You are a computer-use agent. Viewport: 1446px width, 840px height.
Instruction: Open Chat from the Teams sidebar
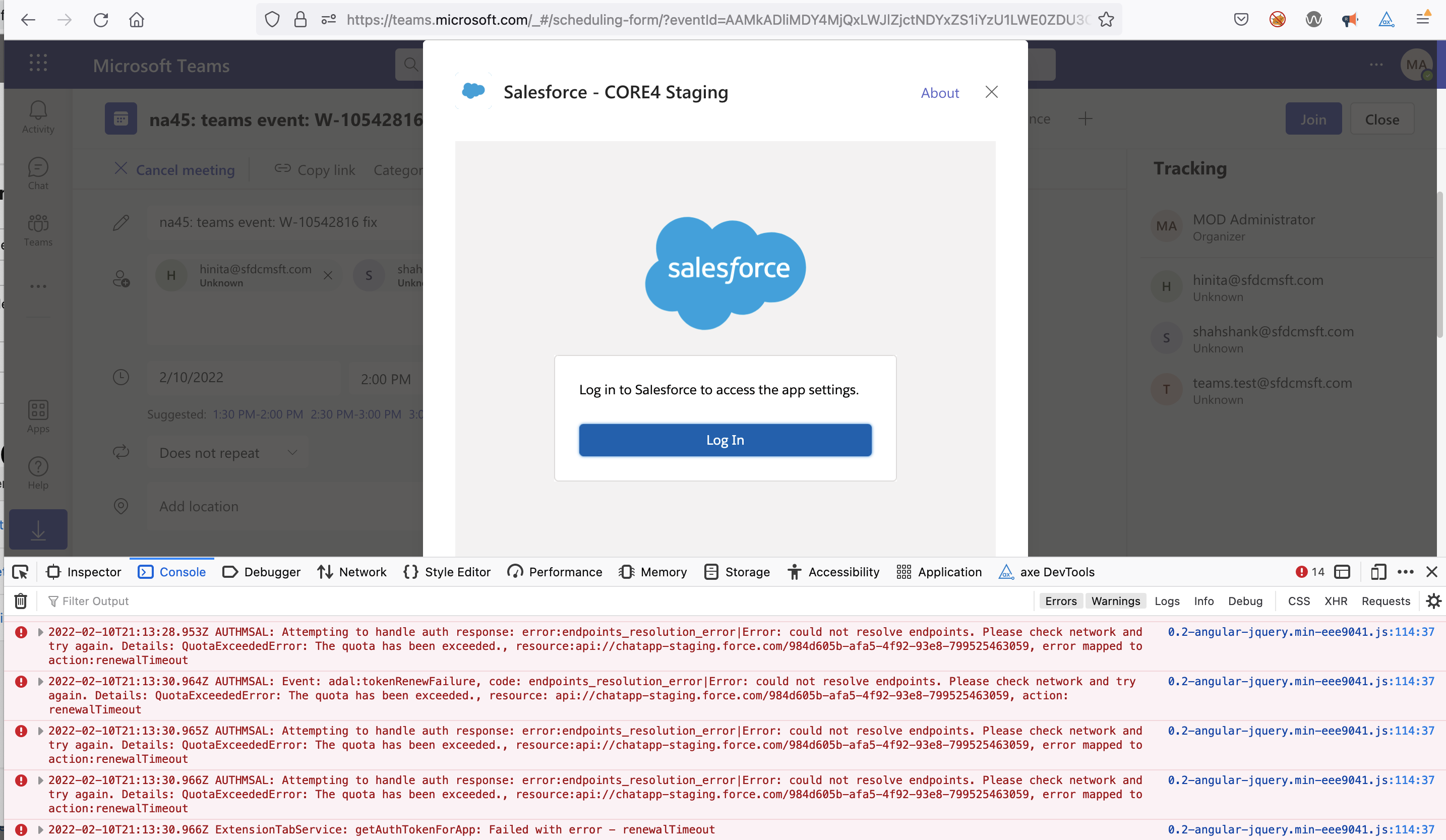tap(37, 173)
